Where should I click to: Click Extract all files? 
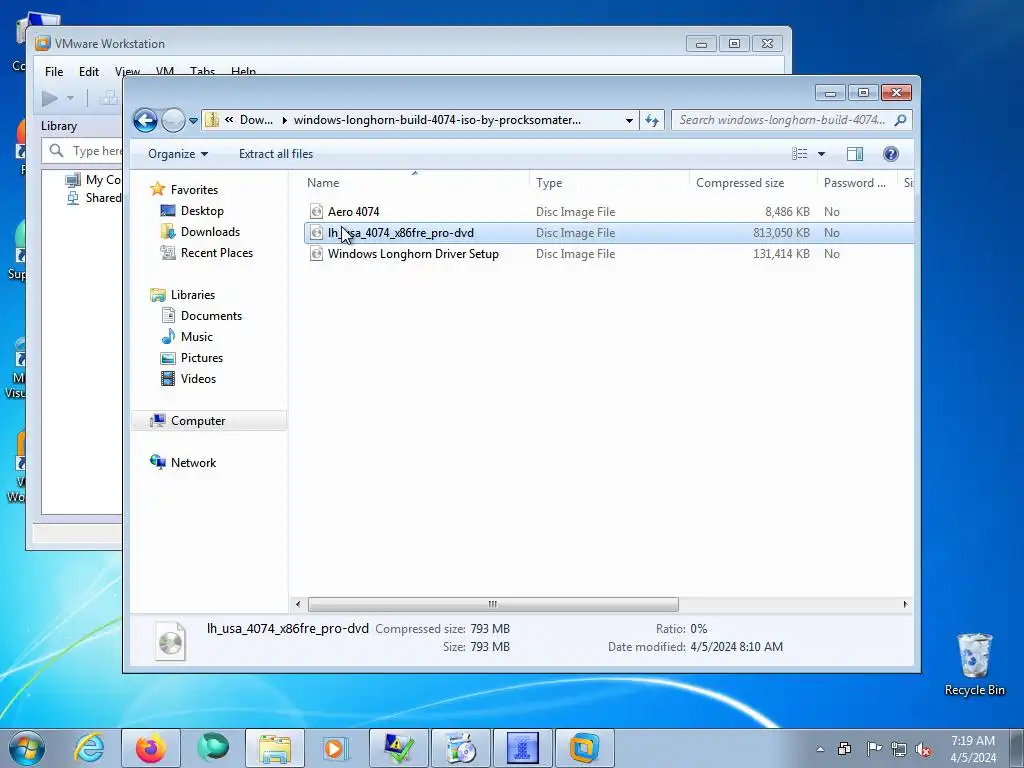pos(276,154)
